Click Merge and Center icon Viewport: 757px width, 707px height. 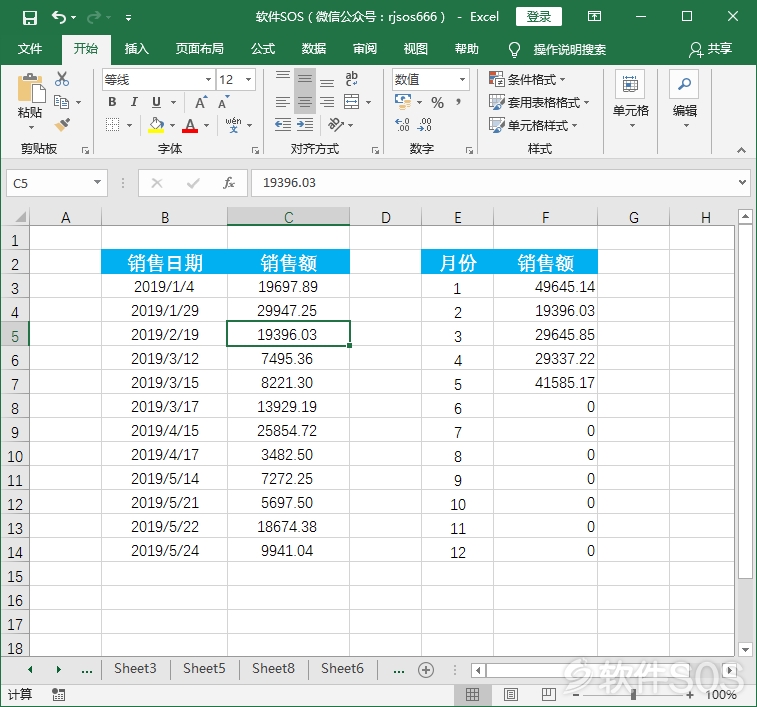coord(351,102)
